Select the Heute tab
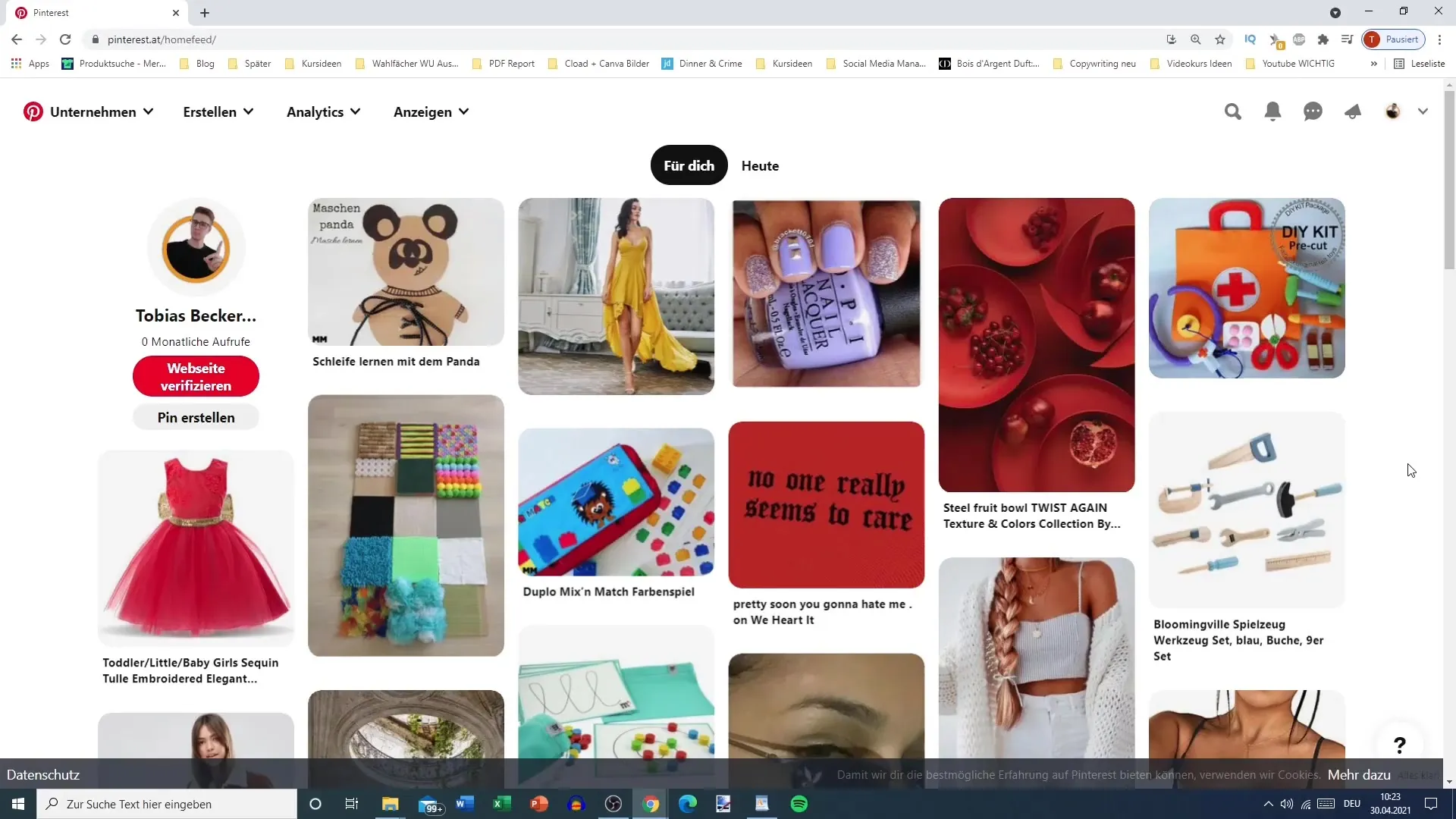The image size is (1456, 819). point(760,165)
